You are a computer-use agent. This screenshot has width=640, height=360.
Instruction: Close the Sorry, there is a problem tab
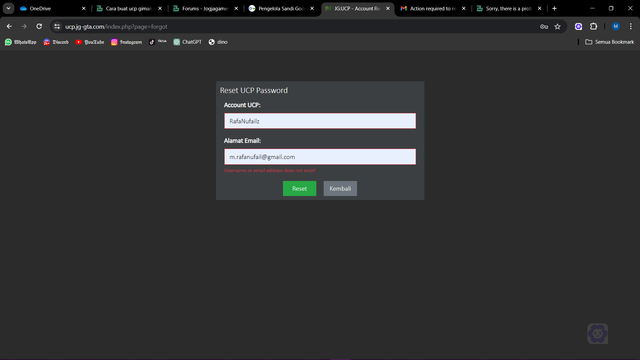(x=540, y=8)
